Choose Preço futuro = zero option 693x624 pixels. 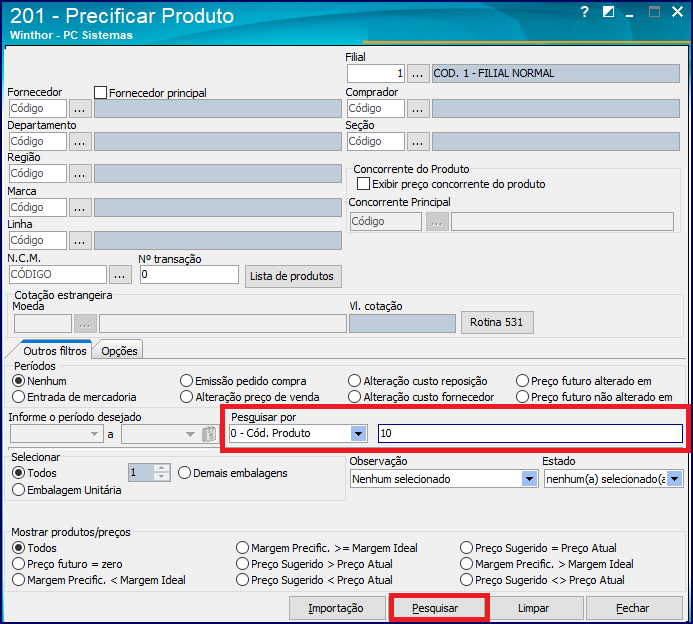[19, 564]
